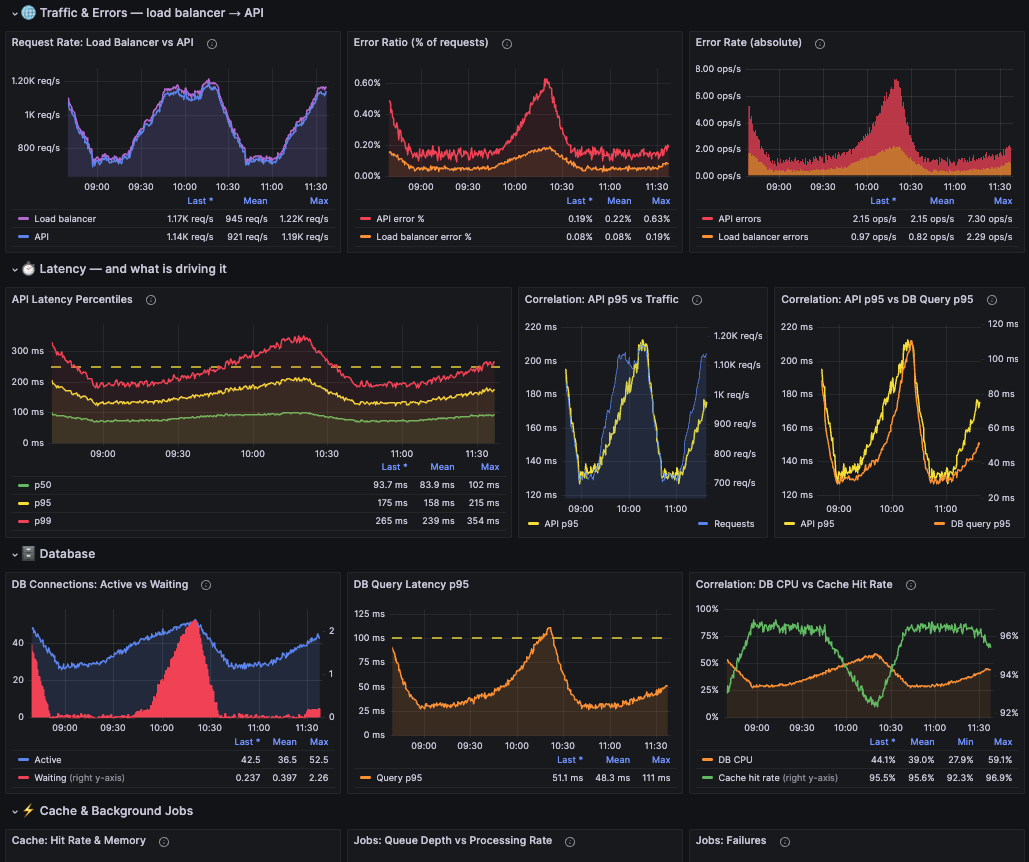Sort Request Rate legend by Last column

[200, 201]
